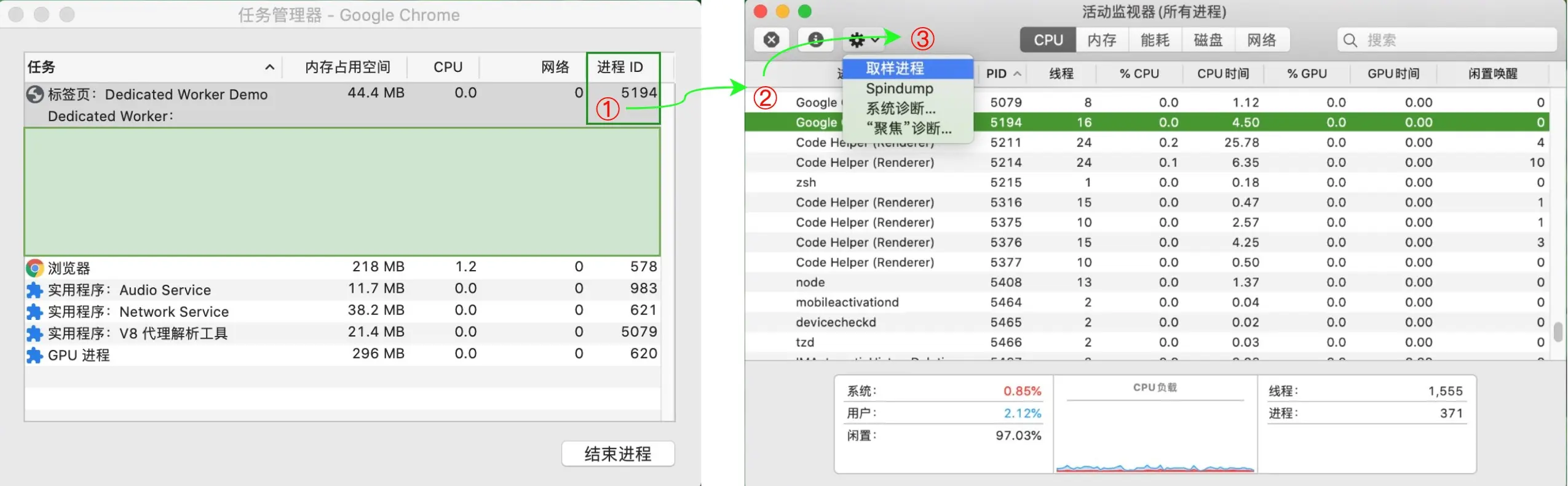This screenshot has height=486, width=1568.
Task: Select the 浏览器 task row
Action: coord(343,268)
